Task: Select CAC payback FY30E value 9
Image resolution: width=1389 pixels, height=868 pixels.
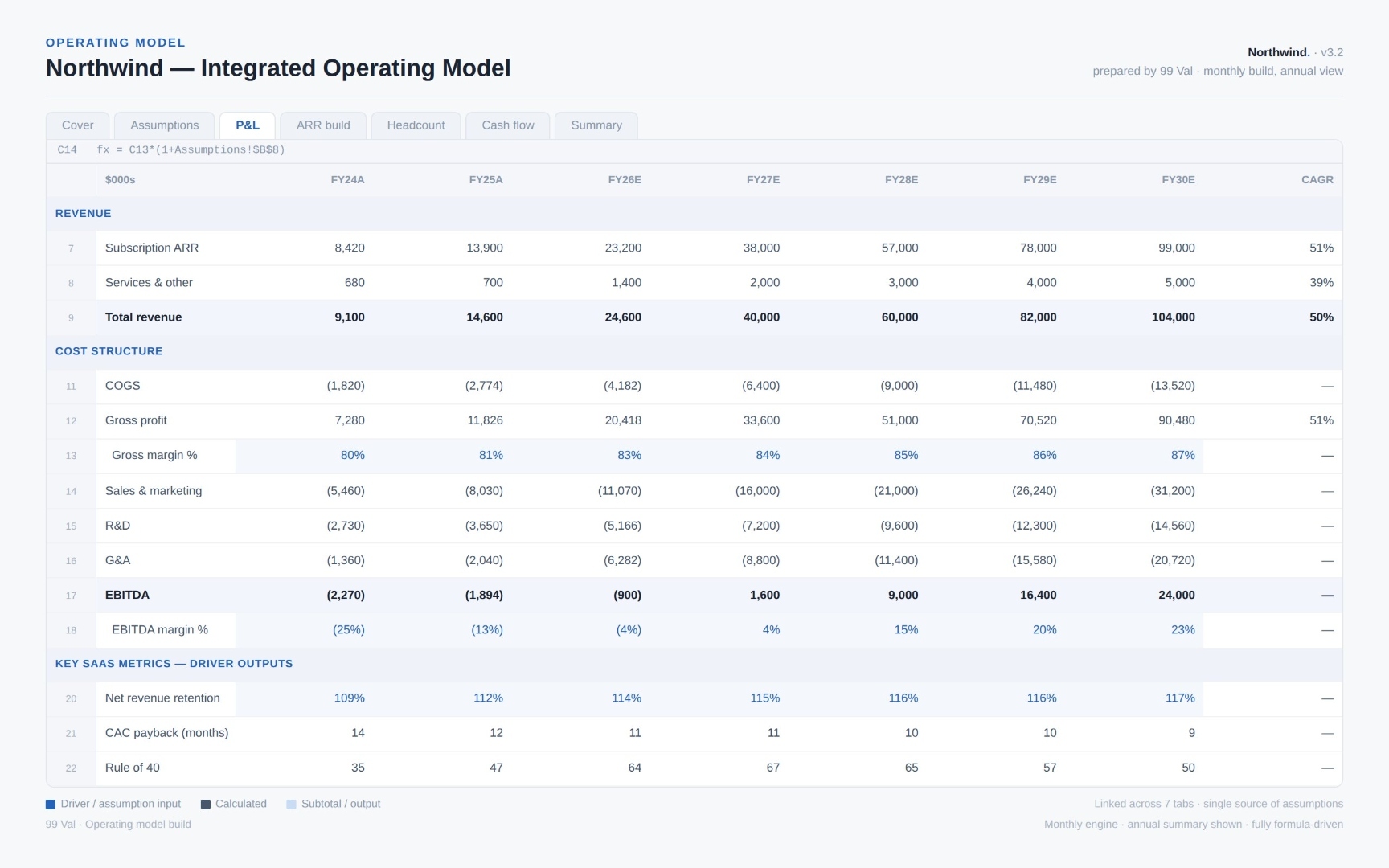Action: click(1191, 733)
